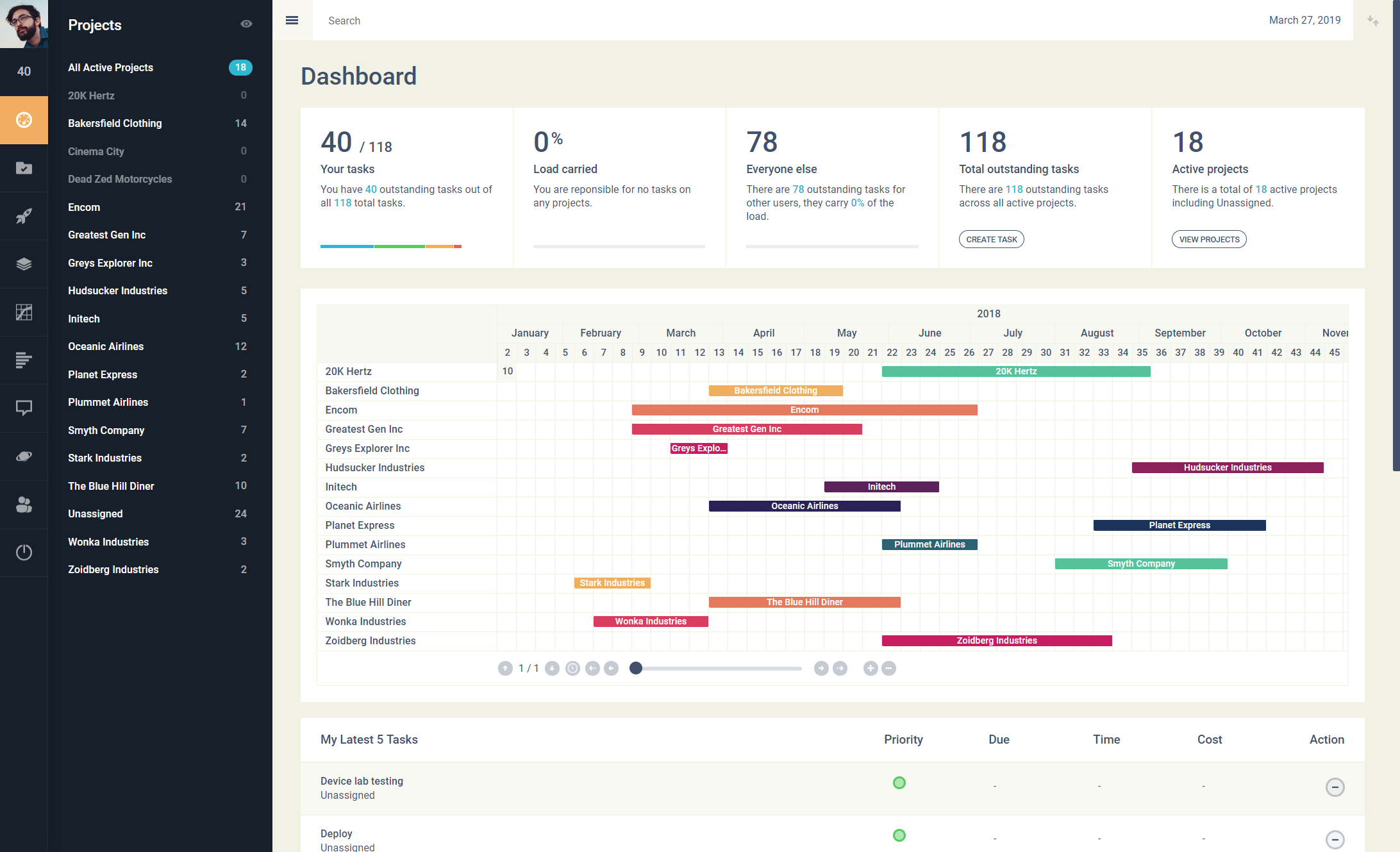Click the Gantt page down arrow

coord(552,669)
